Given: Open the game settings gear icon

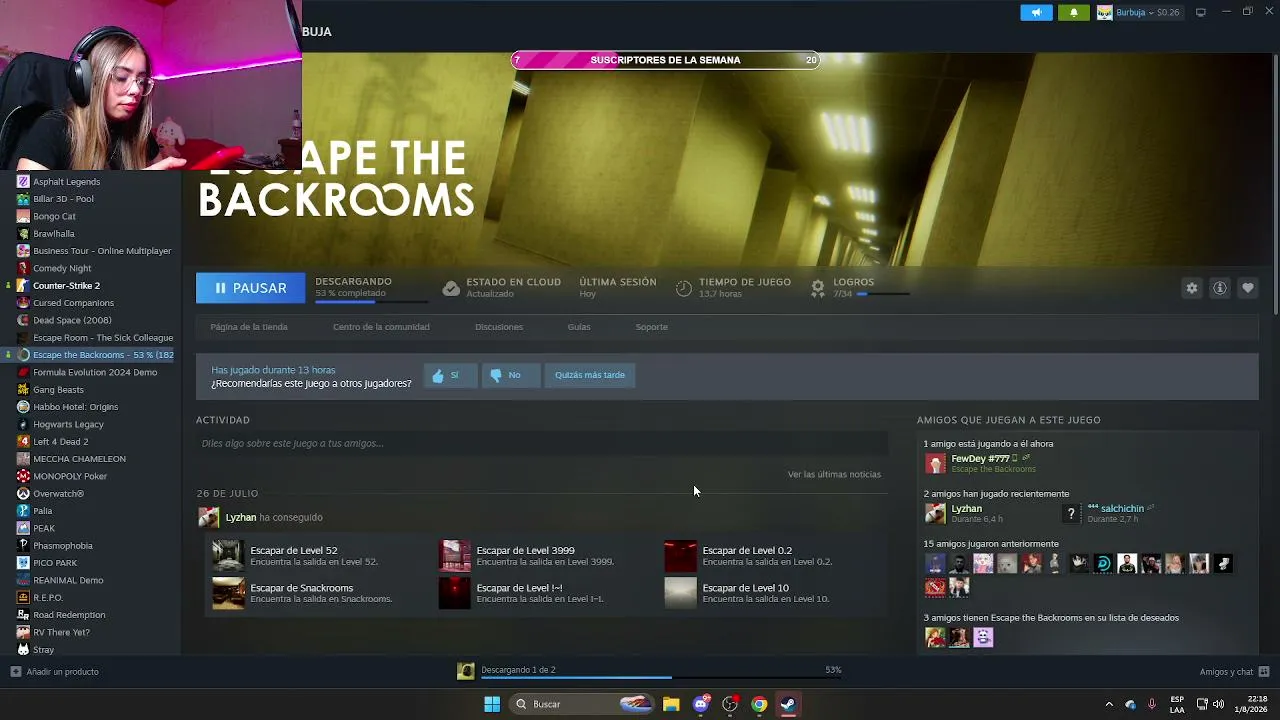Looking at the screenshot, I should (1192, 288).
